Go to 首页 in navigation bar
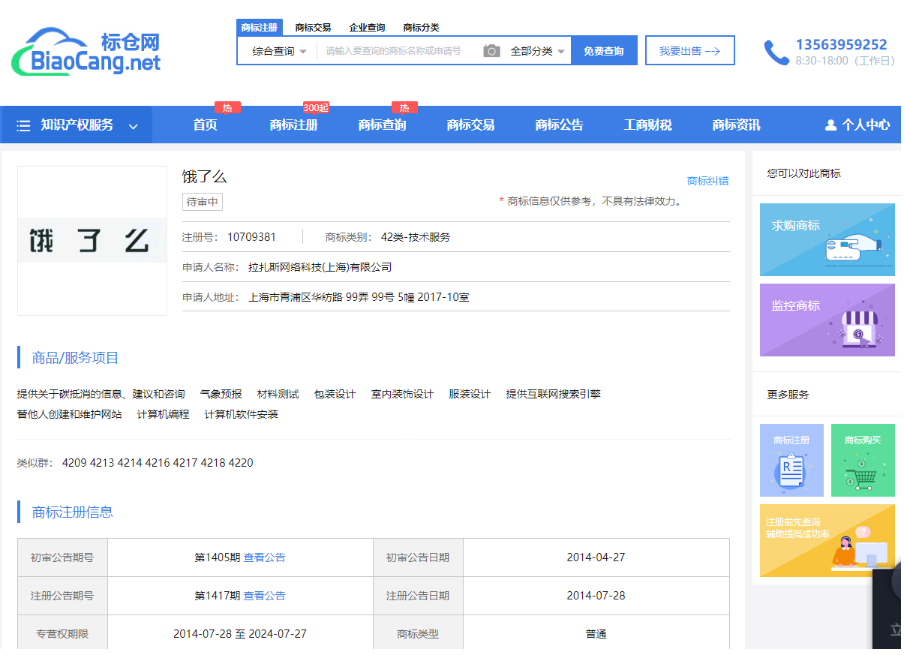The height and width of the screenshot is (655, 905). pos(205,125)
